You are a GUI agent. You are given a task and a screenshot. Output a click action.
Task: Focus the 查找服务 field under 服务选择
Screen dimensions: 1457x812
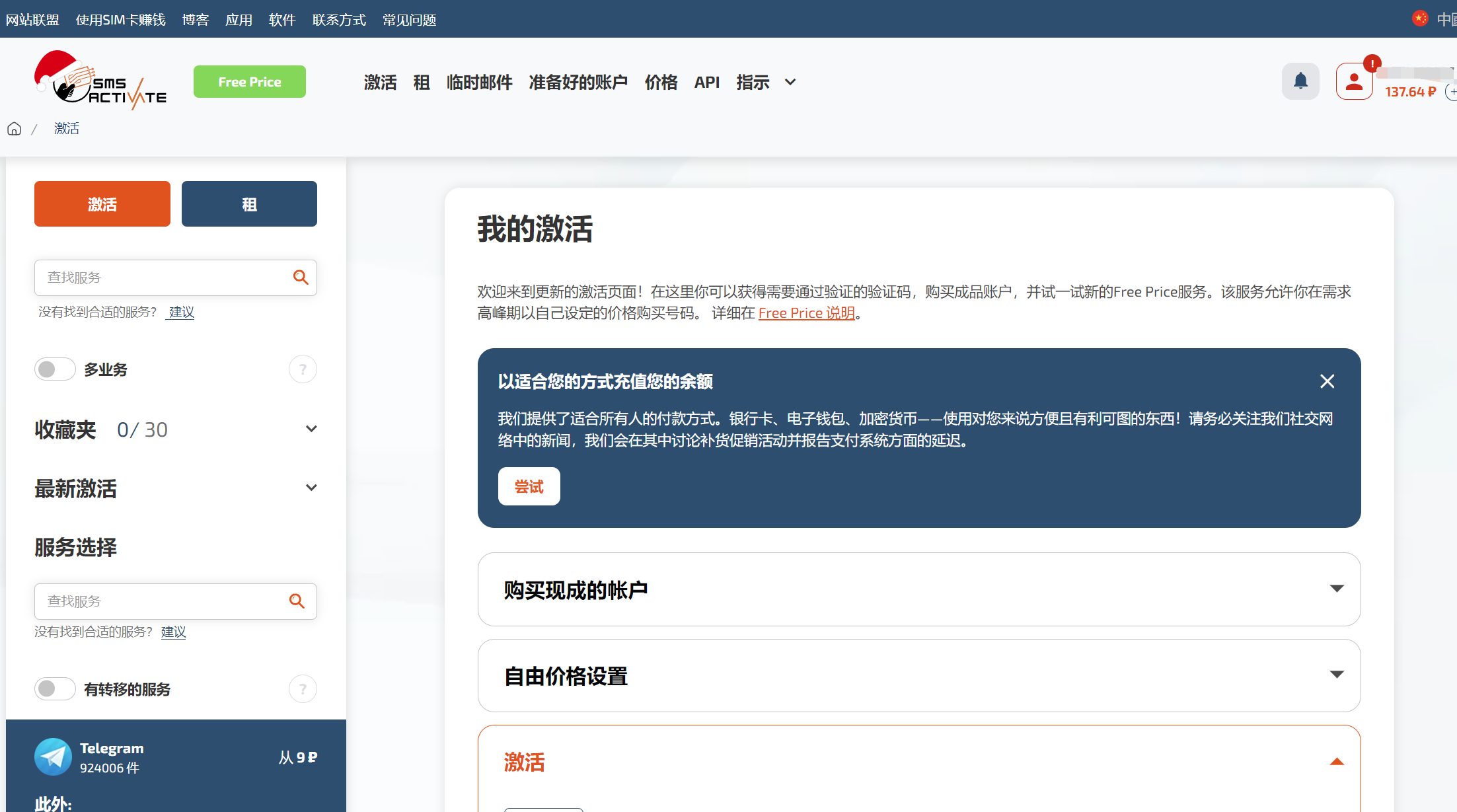(176, 601)
